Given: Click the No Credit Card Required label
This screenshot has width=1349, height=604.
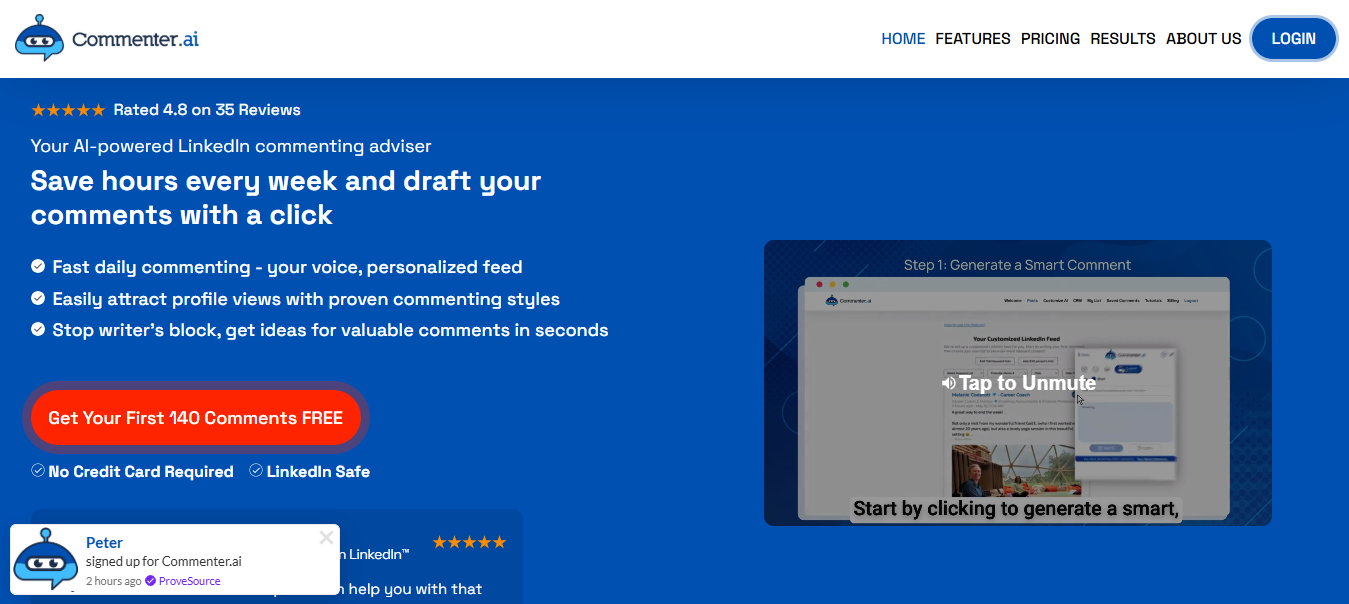Looking at the screenshot, I should pyautogui.click(x=141, y=471).
